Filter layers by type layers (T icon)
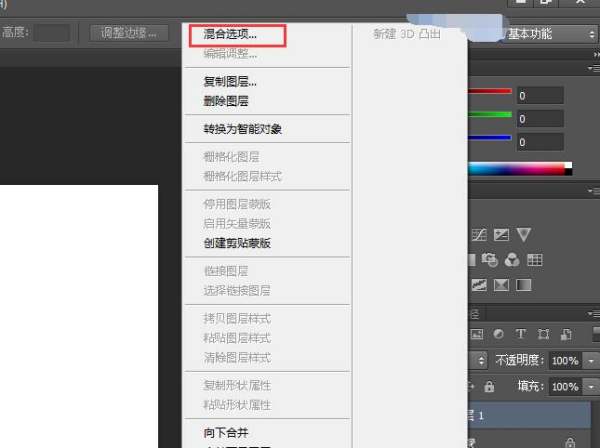Viewport: 600px width, 448px height. (520, 334)
